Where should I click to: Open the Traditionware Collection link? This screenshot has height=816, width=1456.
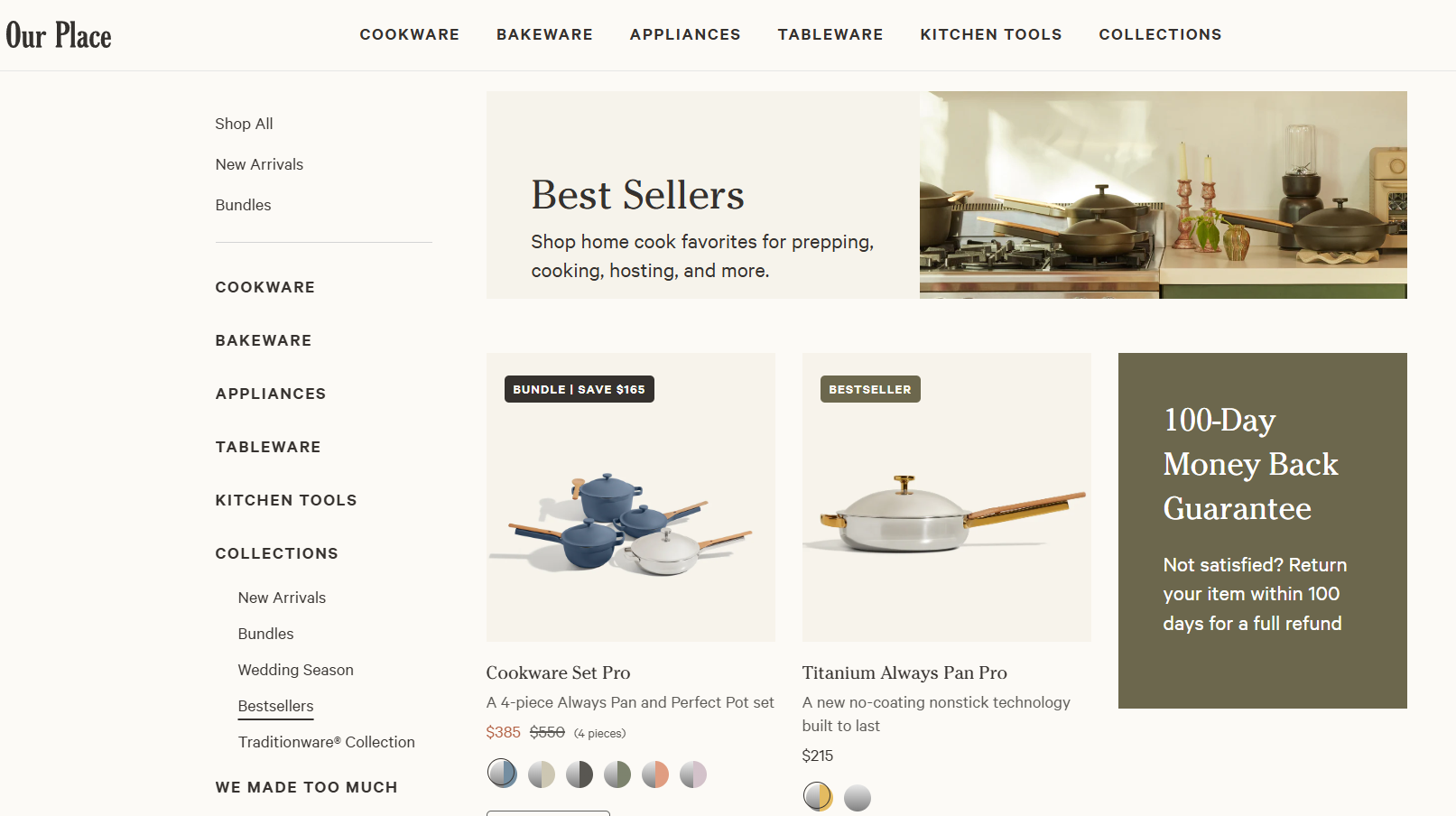coord(327,742)
